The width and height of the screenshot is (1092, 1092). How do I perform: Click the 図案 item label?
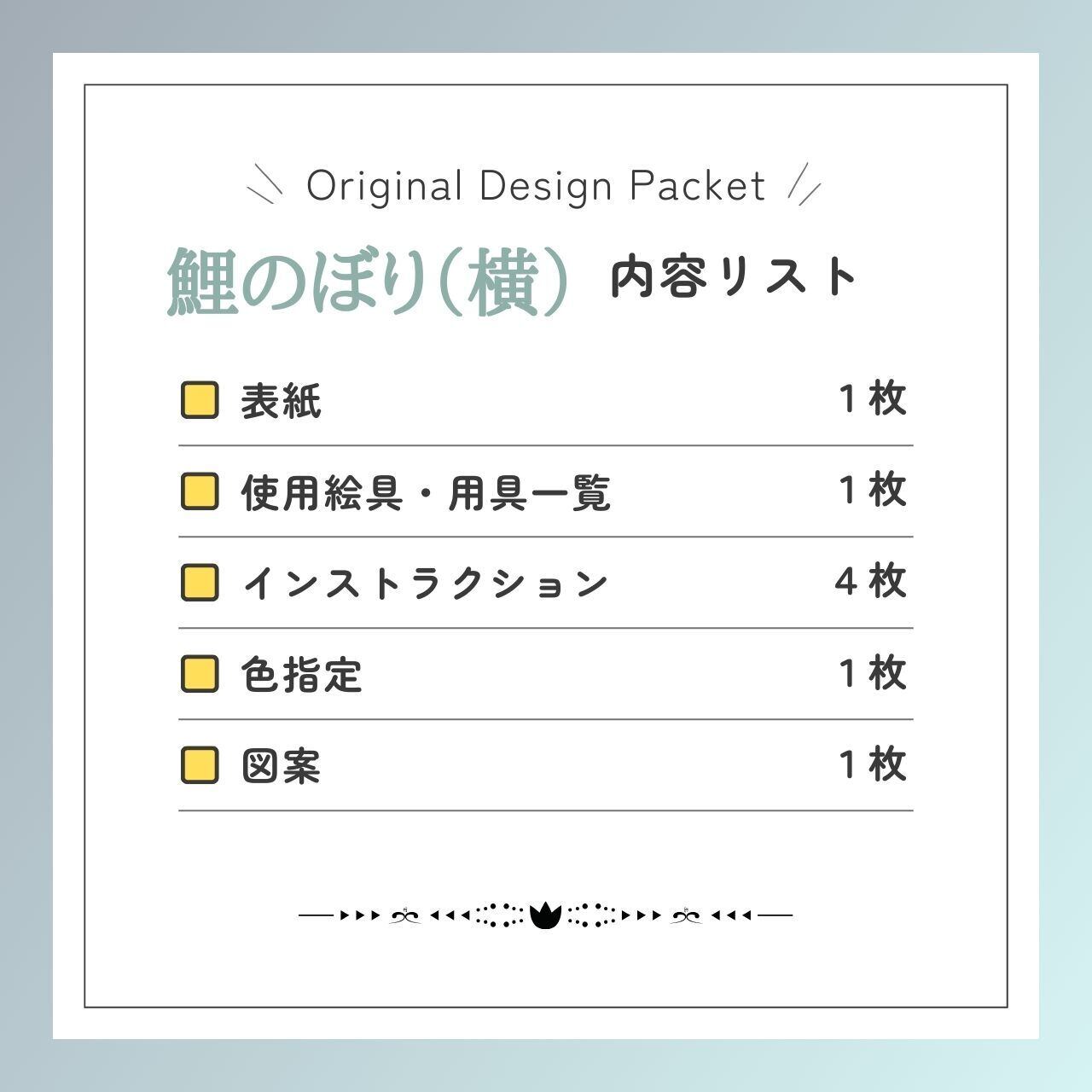coord(281,766)
